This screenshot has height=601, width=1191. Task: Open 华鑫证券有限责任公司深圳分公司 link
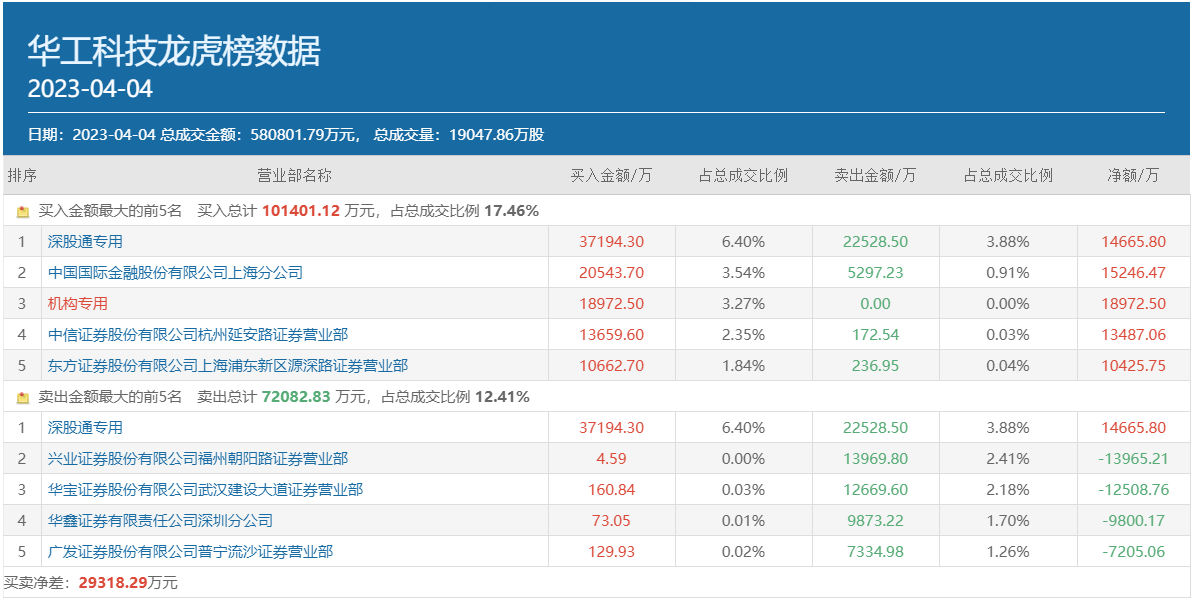click(x=160, y=521)
